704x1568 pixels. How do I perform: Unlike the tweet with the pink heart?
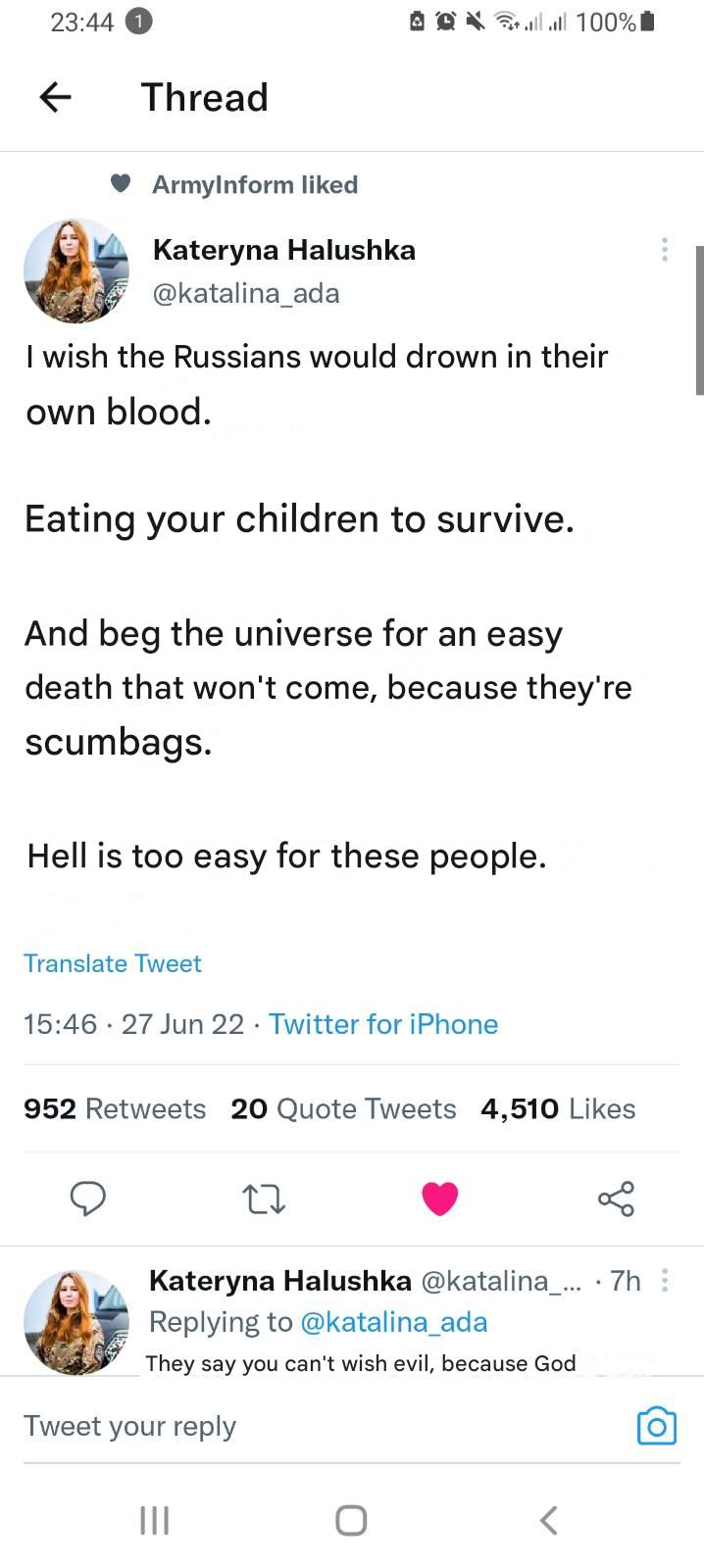[x=439, y=1198]
